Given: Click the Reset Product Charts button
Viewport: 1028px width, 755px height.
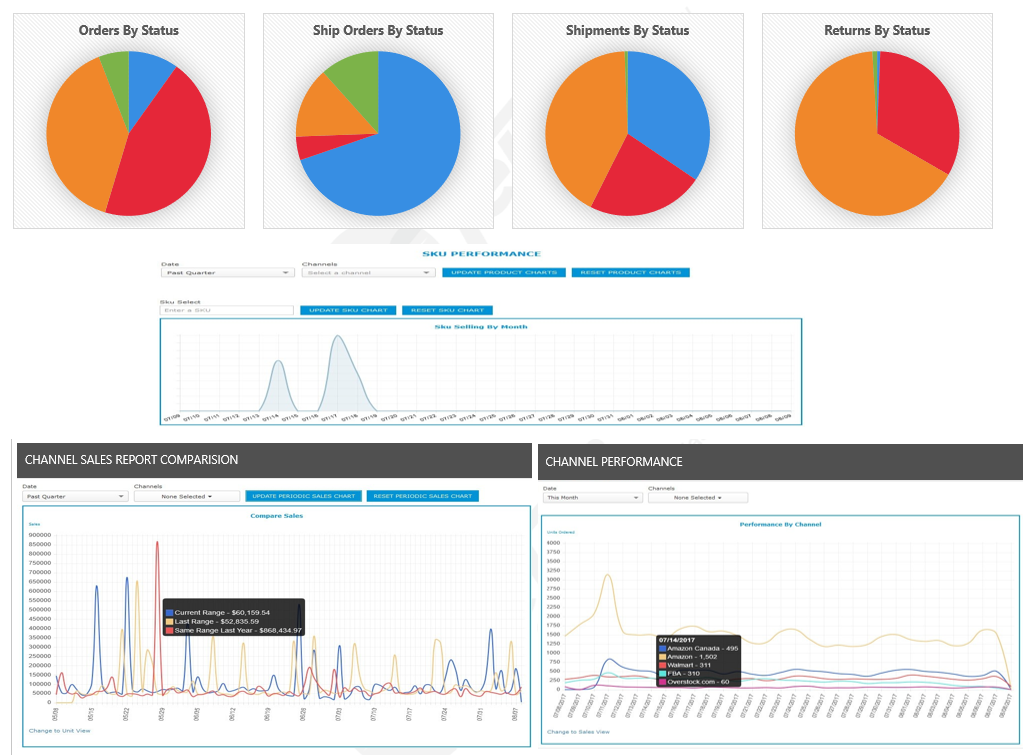Looking at the screenshot, I should (x=630, y=272).
